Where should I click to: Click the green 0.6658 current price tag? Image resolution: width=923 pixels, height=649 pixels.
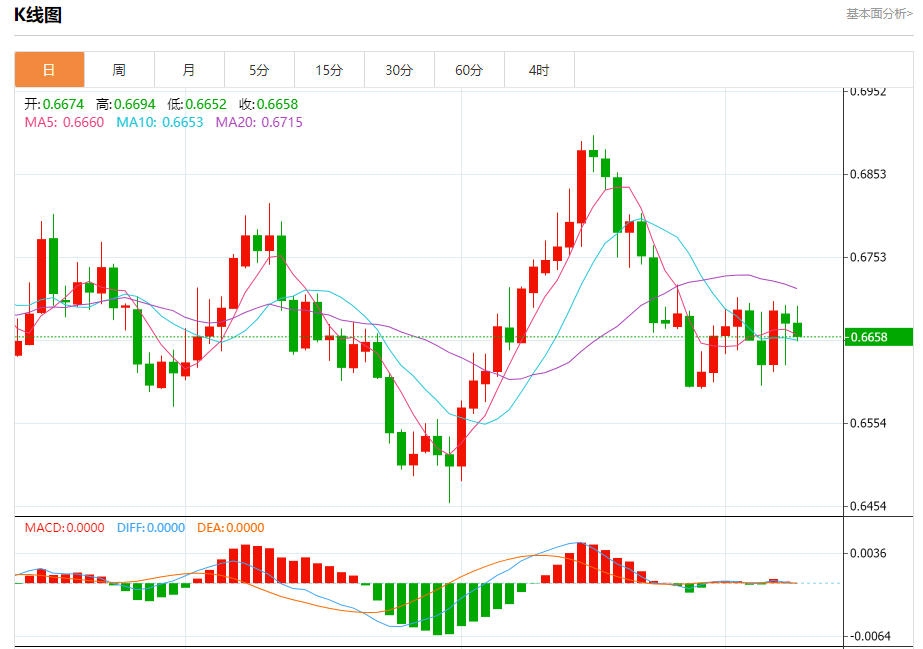tap(879, 337)
